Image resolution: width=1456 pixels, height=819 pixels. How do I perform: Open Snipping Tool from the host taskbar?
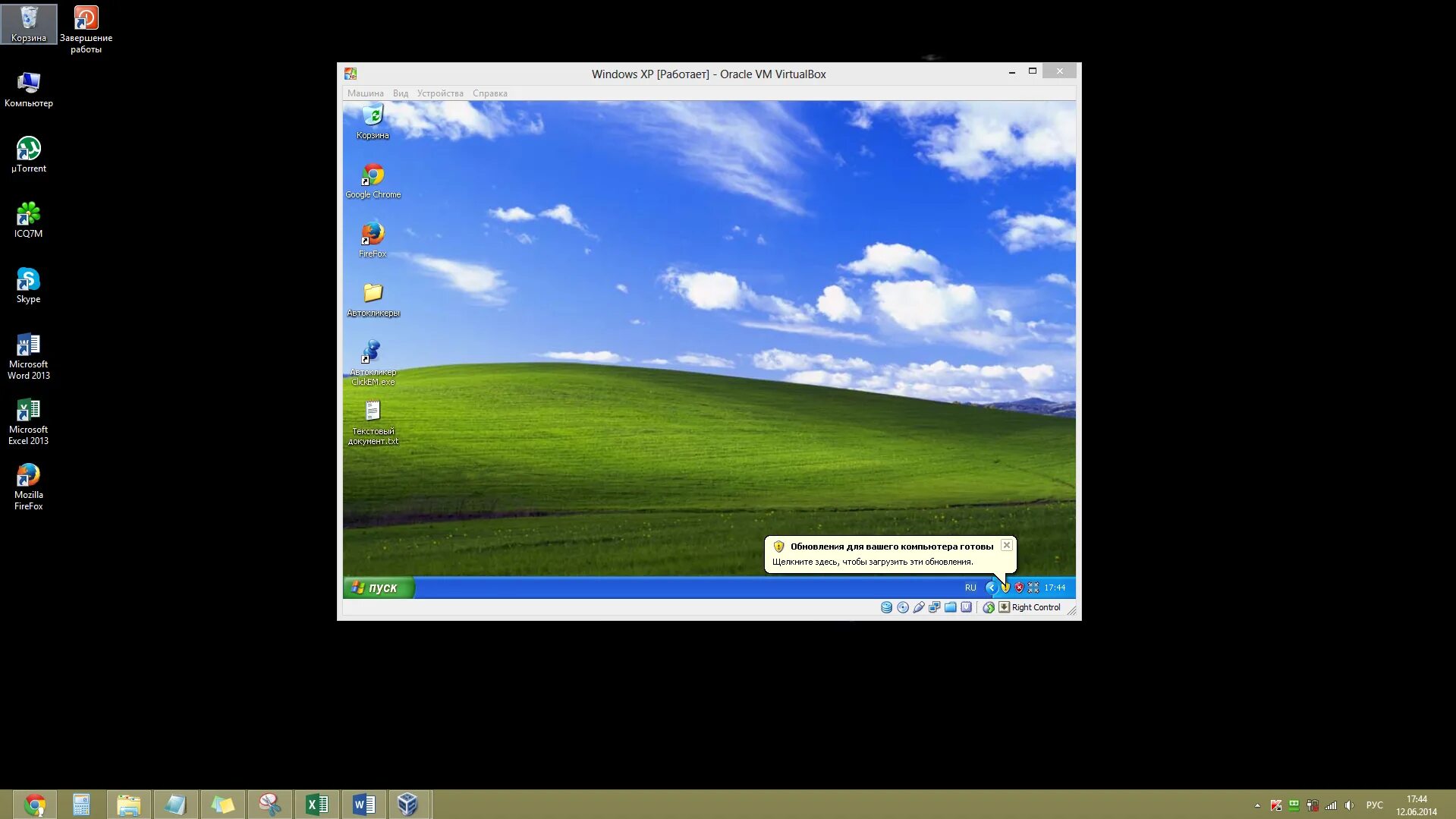point(269,805)
